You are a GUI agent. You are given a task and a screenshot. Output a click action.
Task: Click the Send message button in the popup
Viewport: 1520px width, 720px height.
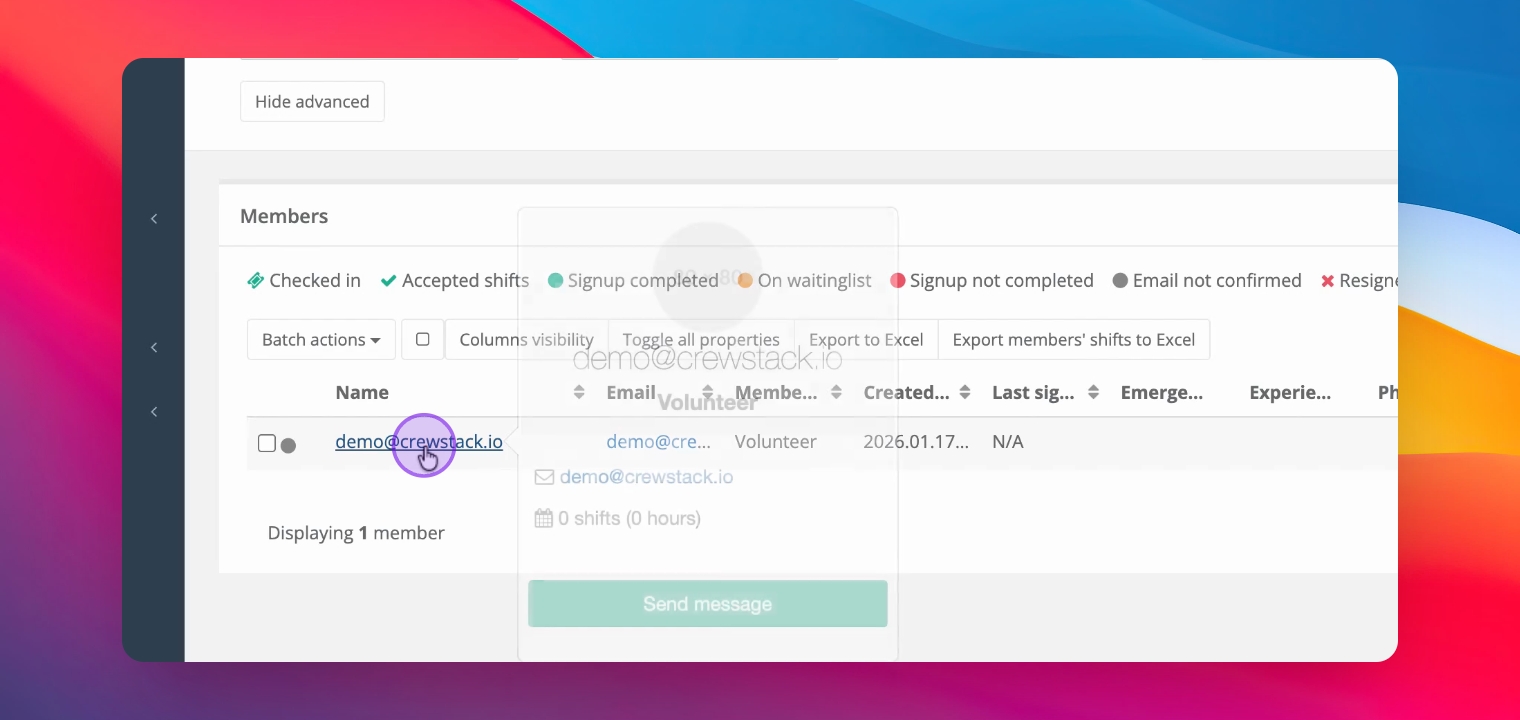[x=708, y=604]
